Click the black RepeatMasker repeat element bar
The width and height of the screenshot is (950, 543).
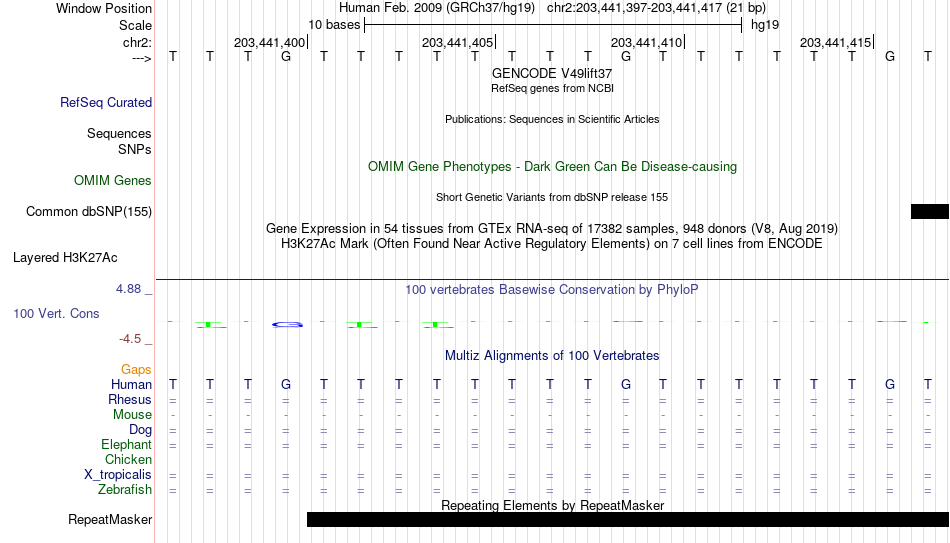tap(628, 519)
